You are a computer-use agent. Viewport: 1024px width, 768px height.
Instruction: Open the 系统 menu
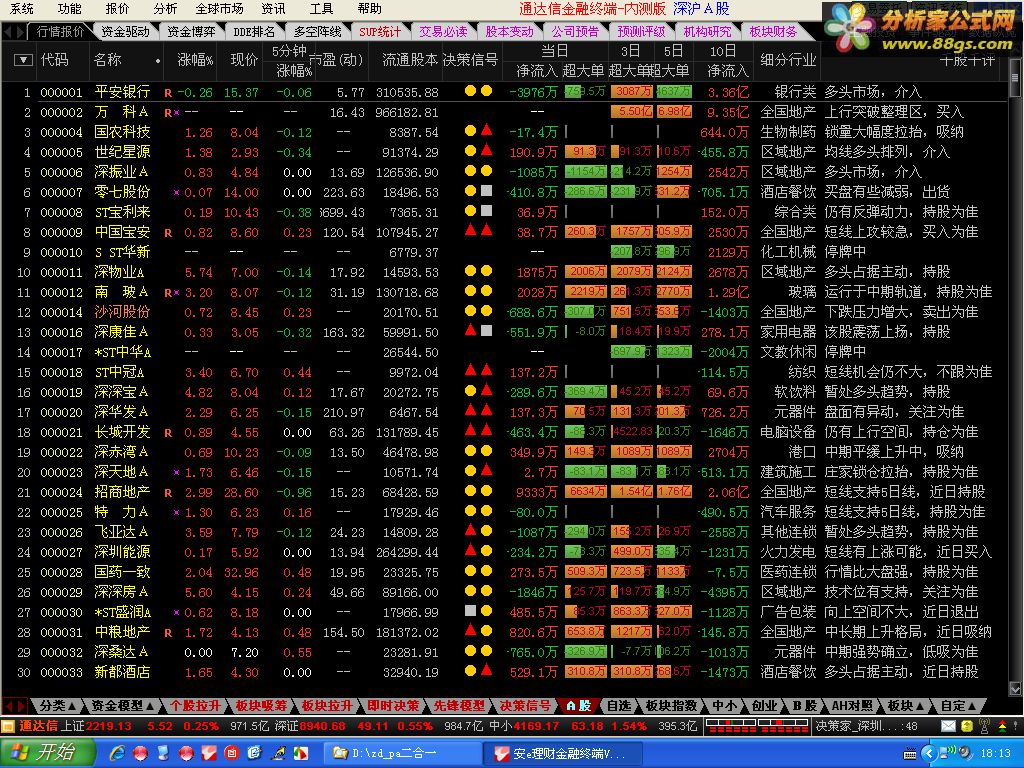(x=22, y=9)
